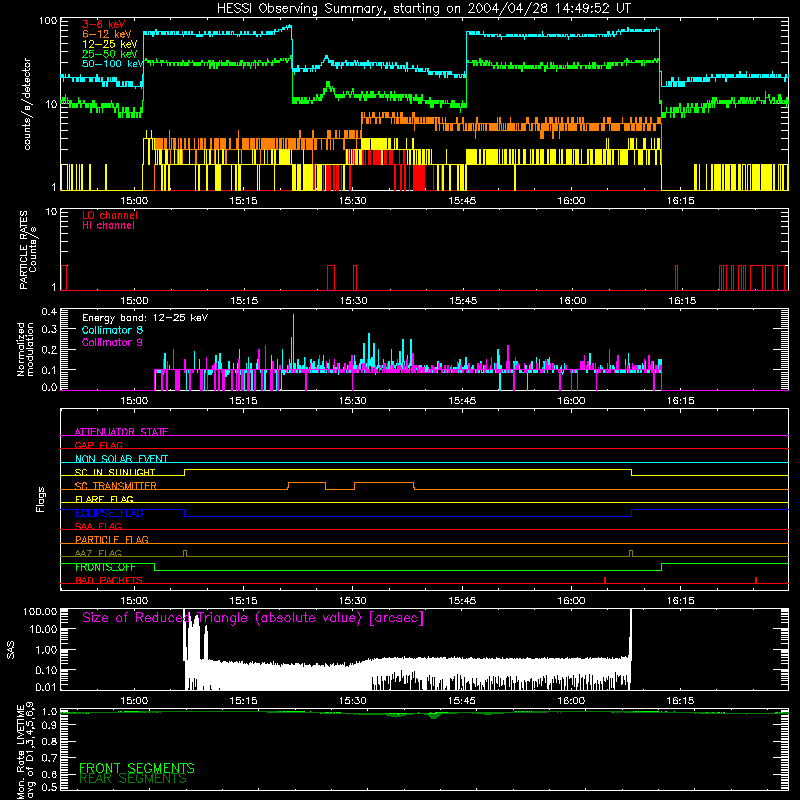Click the 'NON SOLAR EVENT' flag label
Image resolution: width=800 pixels, height=800 pixels.
(x=121, y=459)
